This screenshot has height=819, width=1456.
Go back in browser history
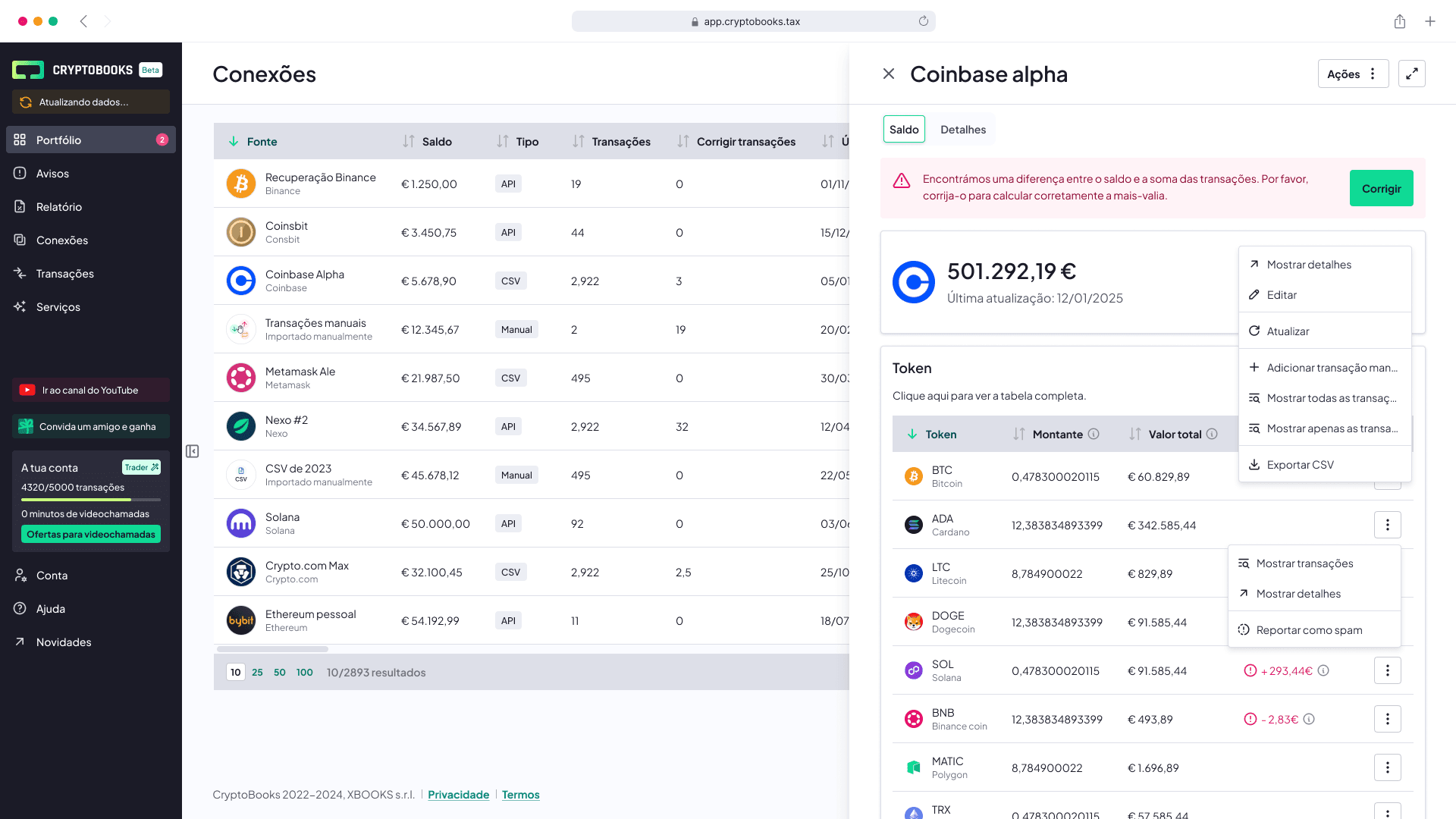click(x=83, y=21)
